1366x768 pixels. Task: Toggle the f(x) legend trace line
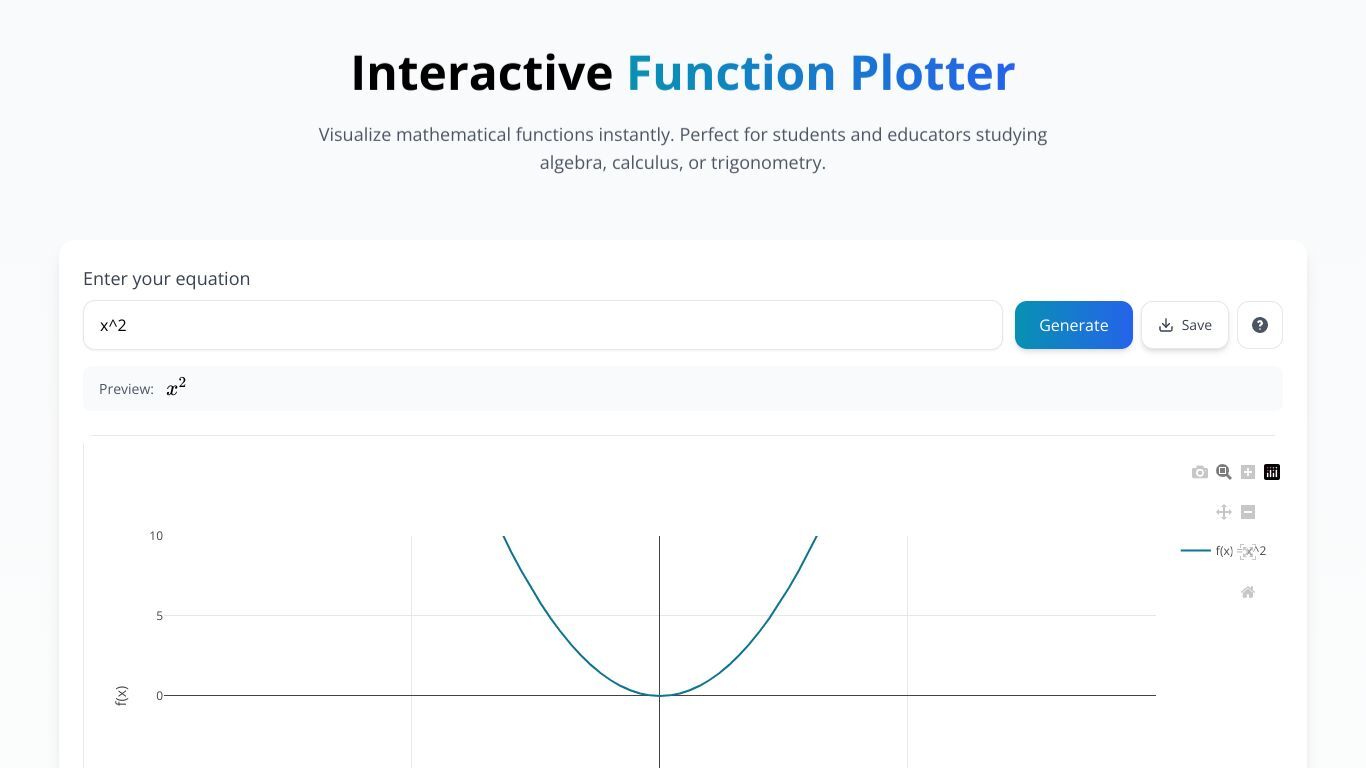coord(1196,551)
